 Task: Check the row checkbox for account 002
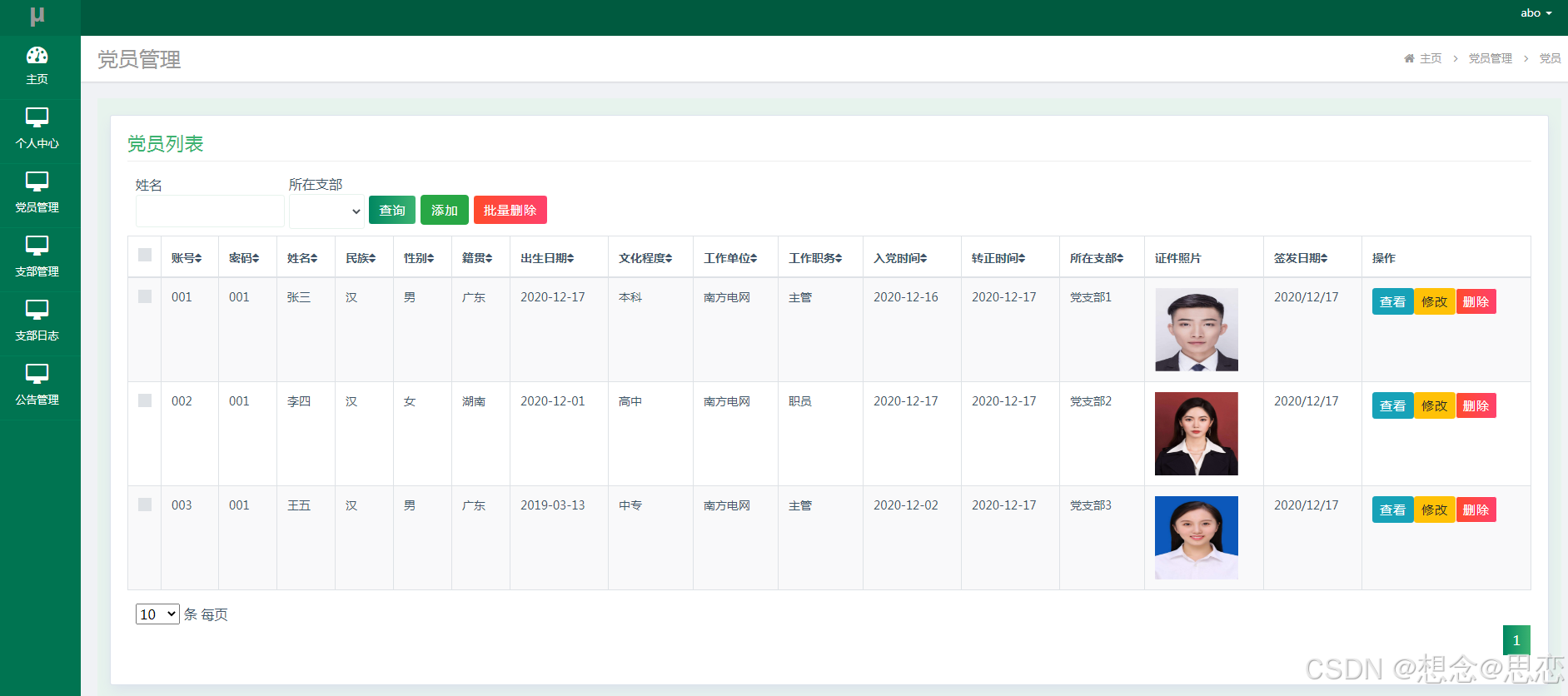pyautogui.click(x=145, y=400)
